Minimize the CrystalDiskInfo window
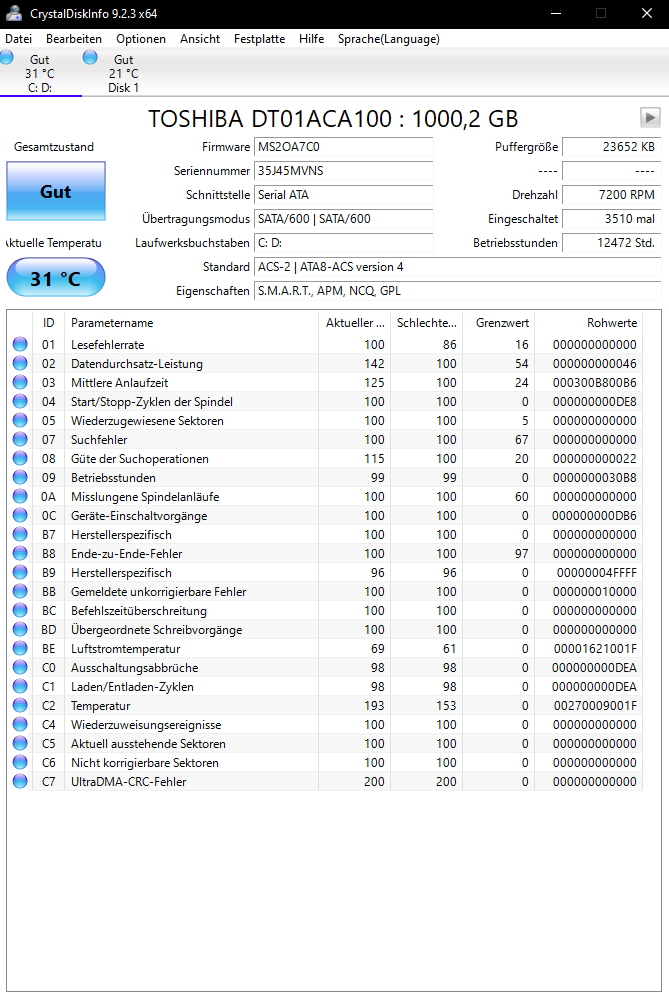The width and height of the screenshot is (669, 999). tap(556, 13)
